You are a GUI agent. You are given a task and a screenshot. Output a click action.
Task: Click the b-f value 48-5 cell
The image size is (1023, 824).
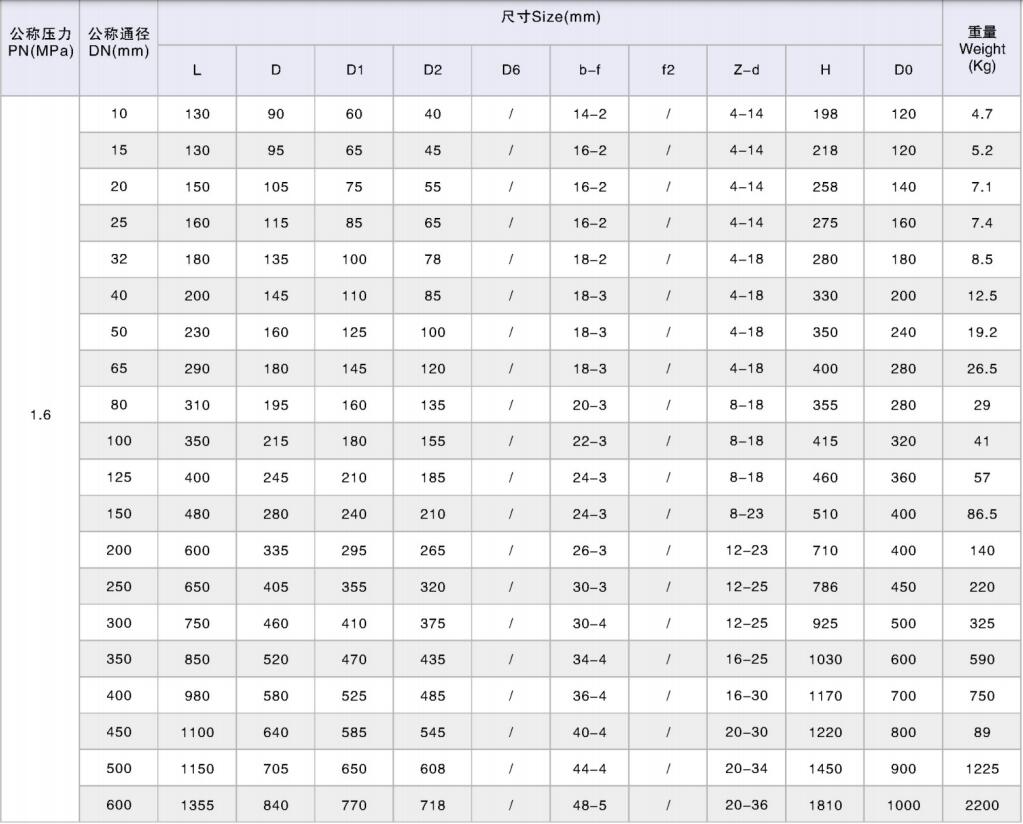click(x=589, y=805)
